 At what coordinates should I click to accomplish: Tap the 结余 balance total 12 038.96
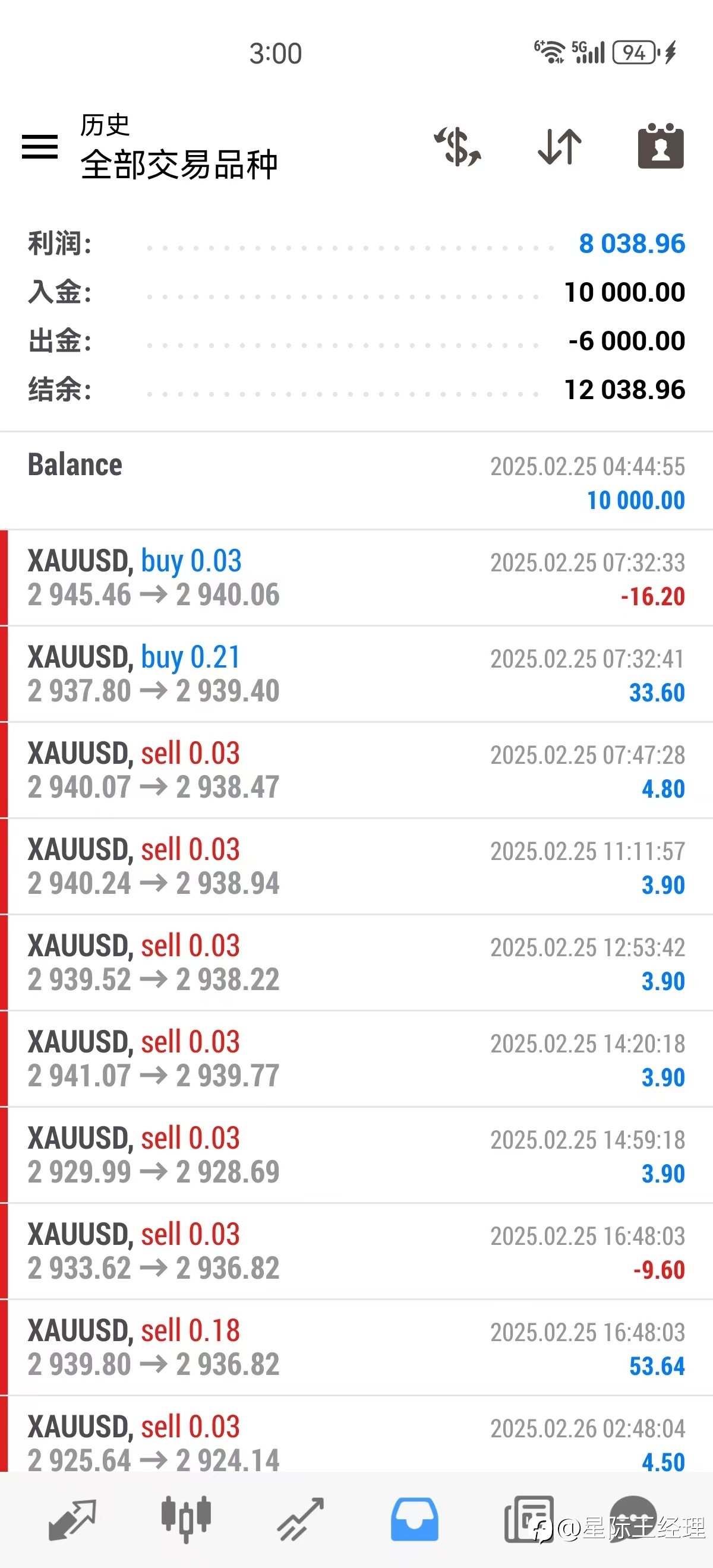click(624, 390)
